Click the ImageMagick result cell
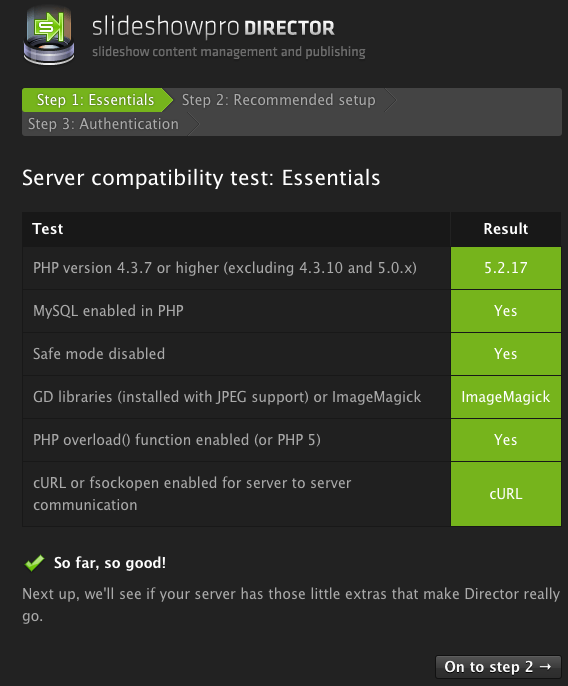 click(506, 397)
